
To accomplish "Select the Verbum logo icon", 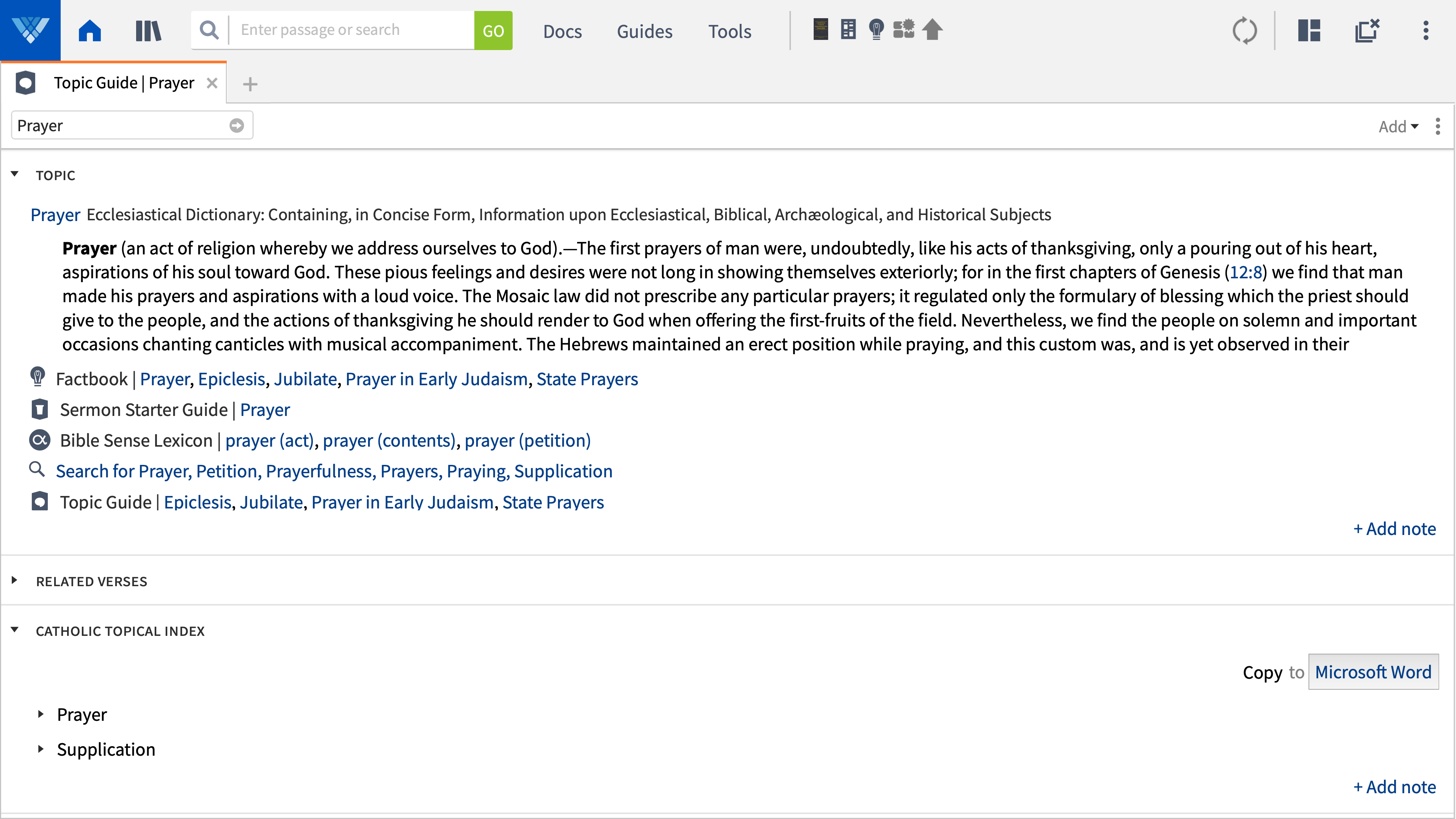I will pos(30,30).
